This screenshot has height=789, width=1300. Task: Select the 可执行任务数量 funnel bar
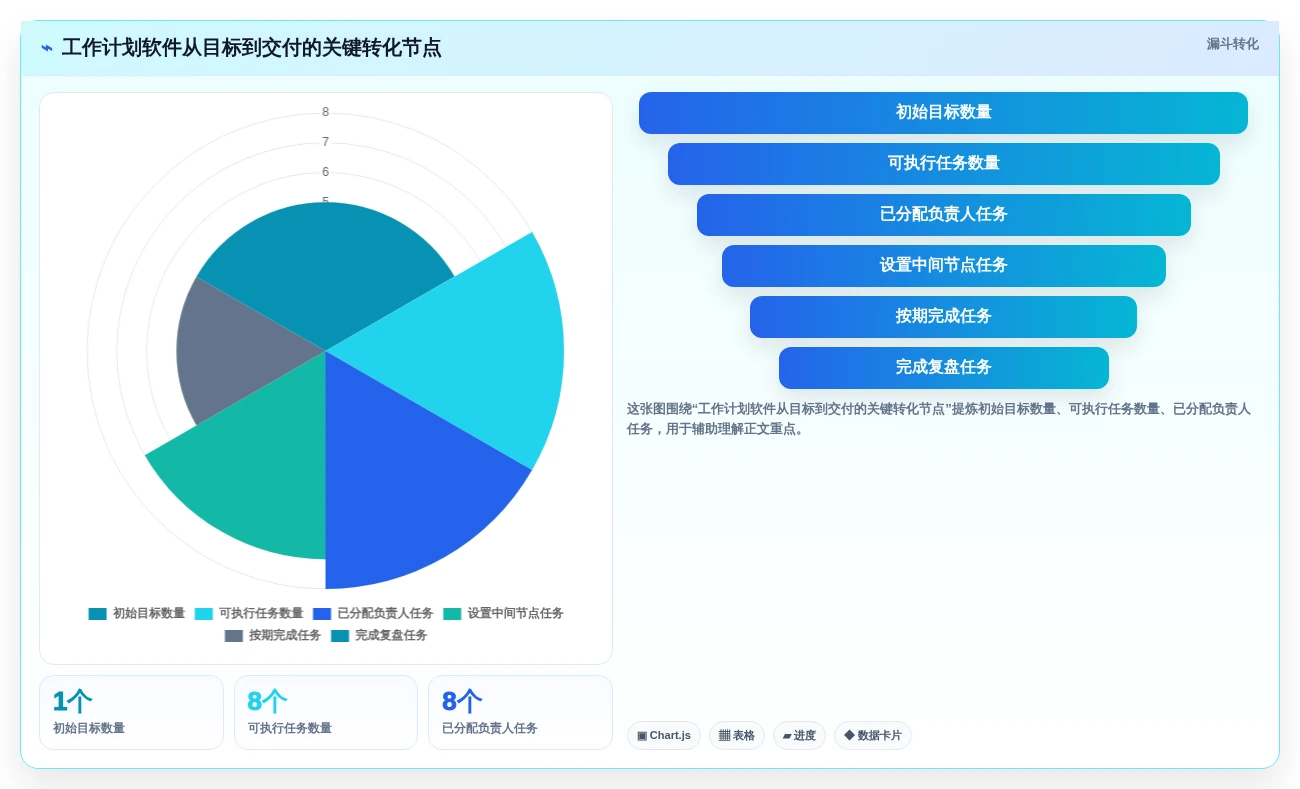pyautogui.click(x=943, y=164)
